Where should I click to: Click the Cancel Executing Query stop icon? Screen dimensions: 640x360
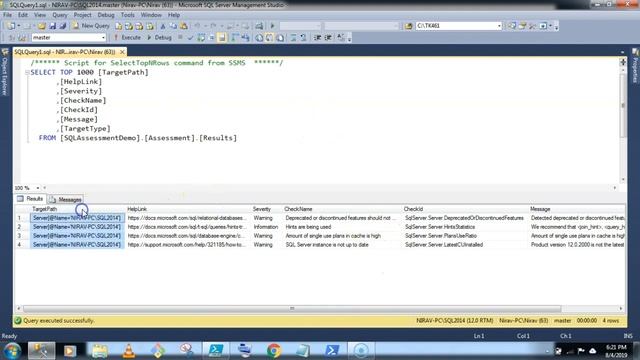point(180,38)
